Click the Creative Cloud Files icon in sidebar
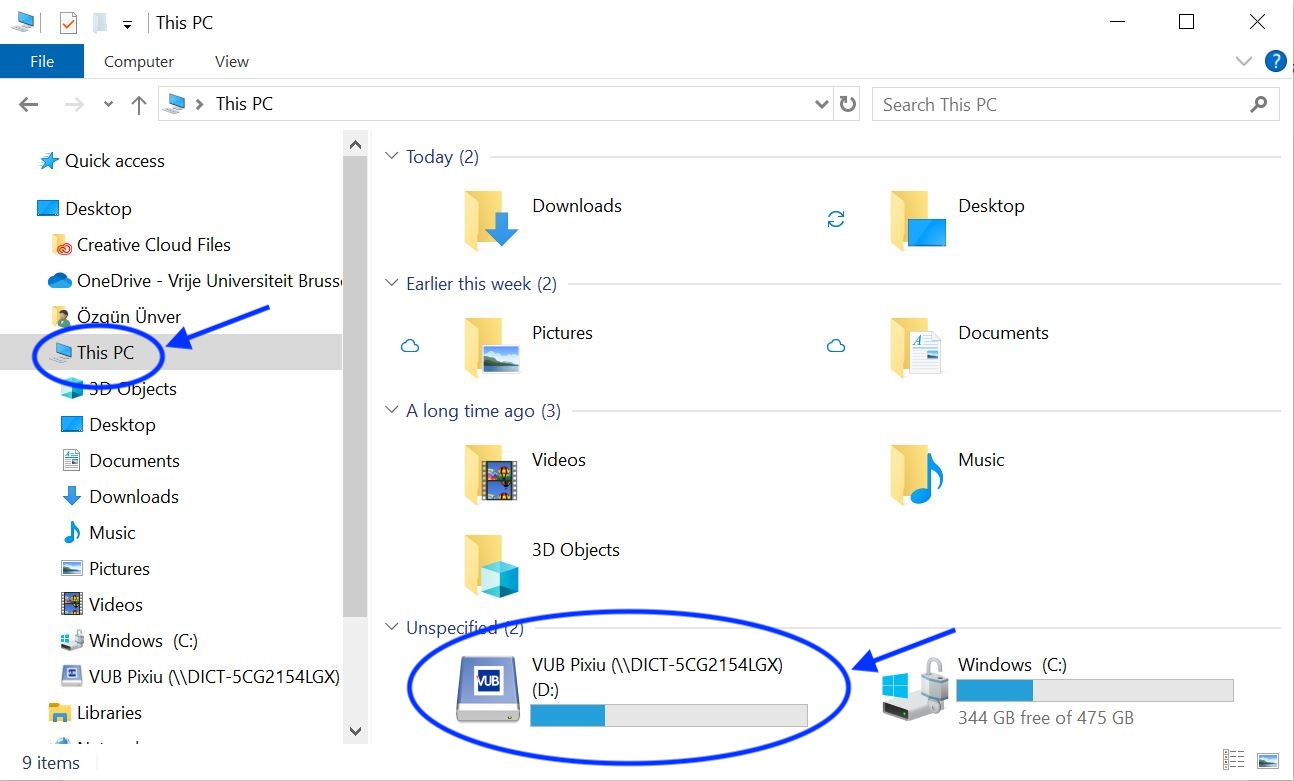Image resolution: width=1294 pixels, height=781 pixels. coord(62,245)
